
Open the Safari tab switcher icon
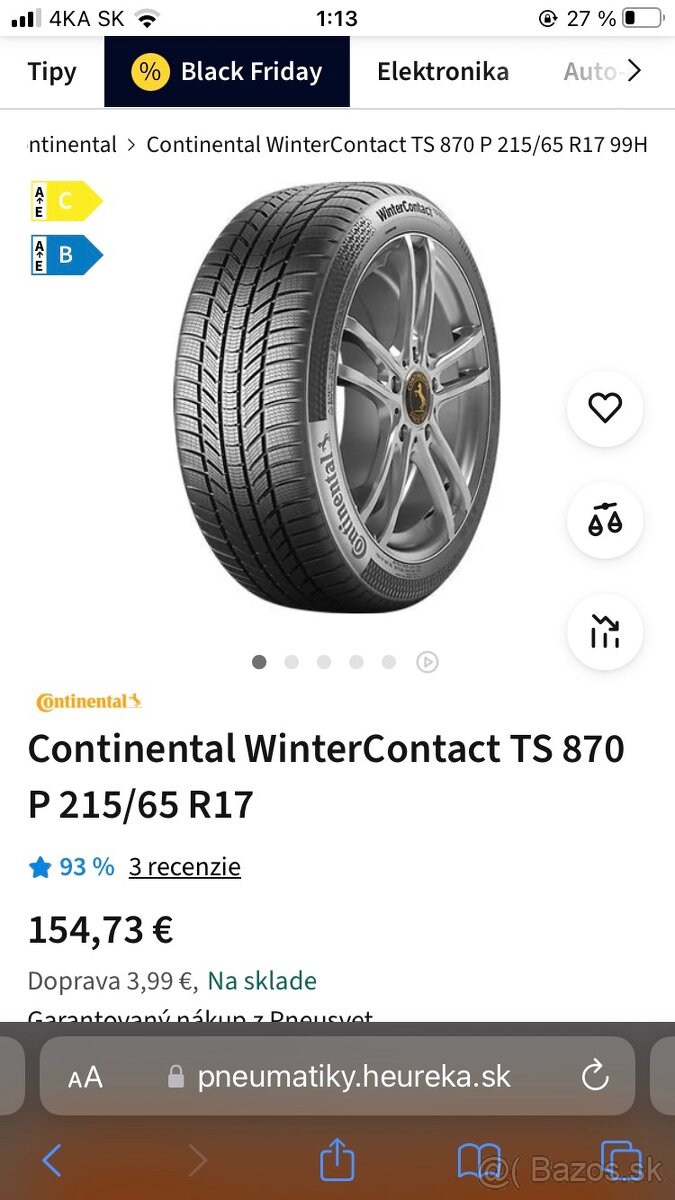pos(621,1160)
